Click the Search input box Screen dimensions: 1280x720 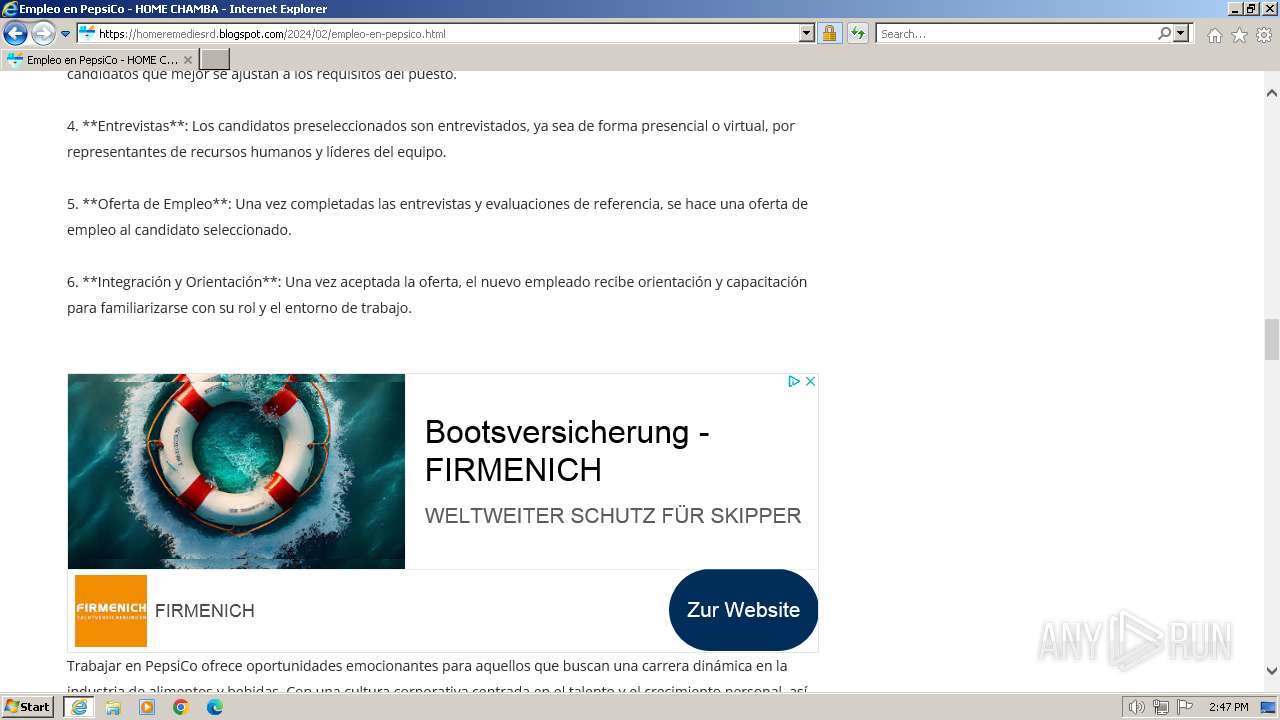pos(1016,34)
